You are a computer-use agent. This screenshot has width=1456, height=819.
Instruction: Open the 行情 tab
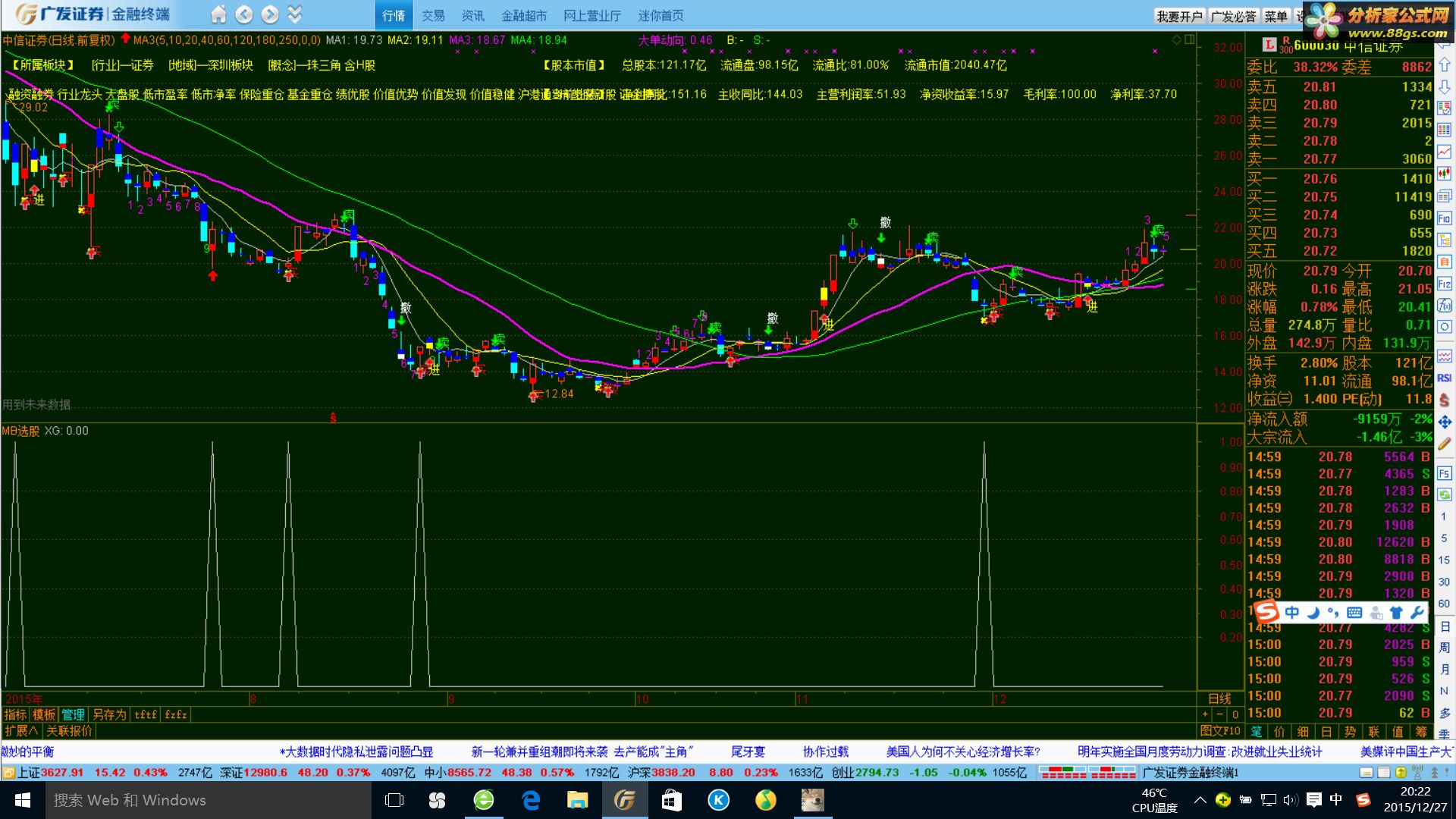[x=394, y=15]
